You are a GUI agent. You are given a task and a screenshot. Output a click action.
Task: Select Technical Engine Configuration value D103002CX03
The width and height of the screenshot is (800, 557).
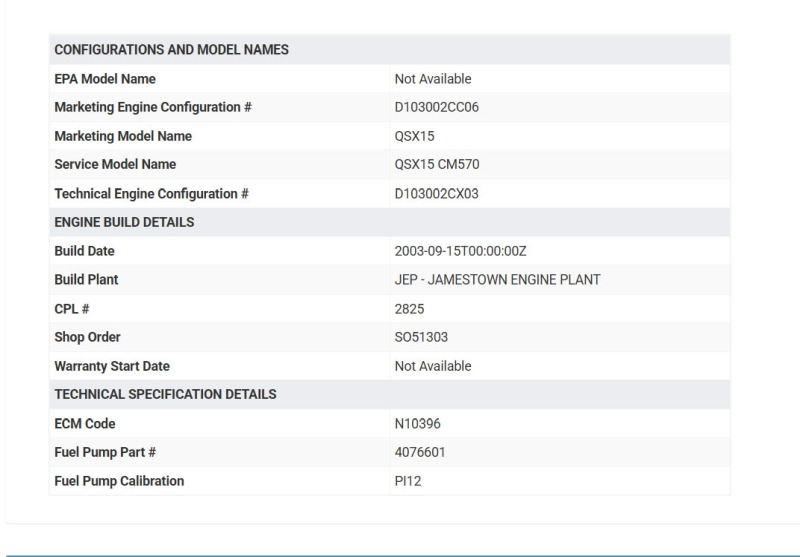point(437,194)
